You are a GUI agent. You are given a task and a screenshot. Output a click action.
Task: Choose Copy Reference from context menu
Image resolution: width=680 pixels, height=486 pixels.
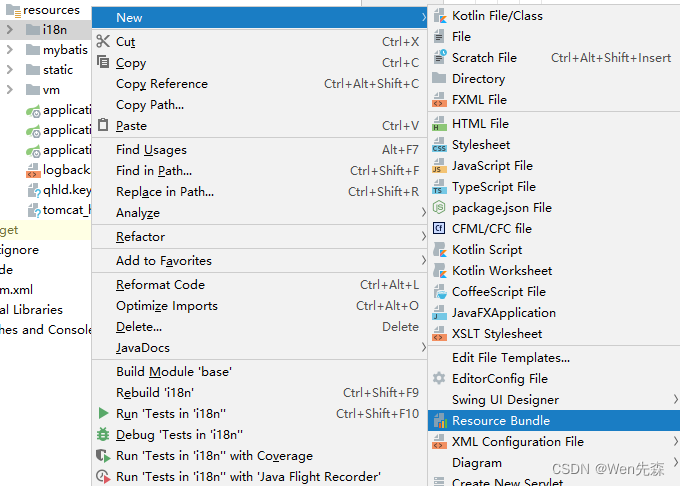259,84
